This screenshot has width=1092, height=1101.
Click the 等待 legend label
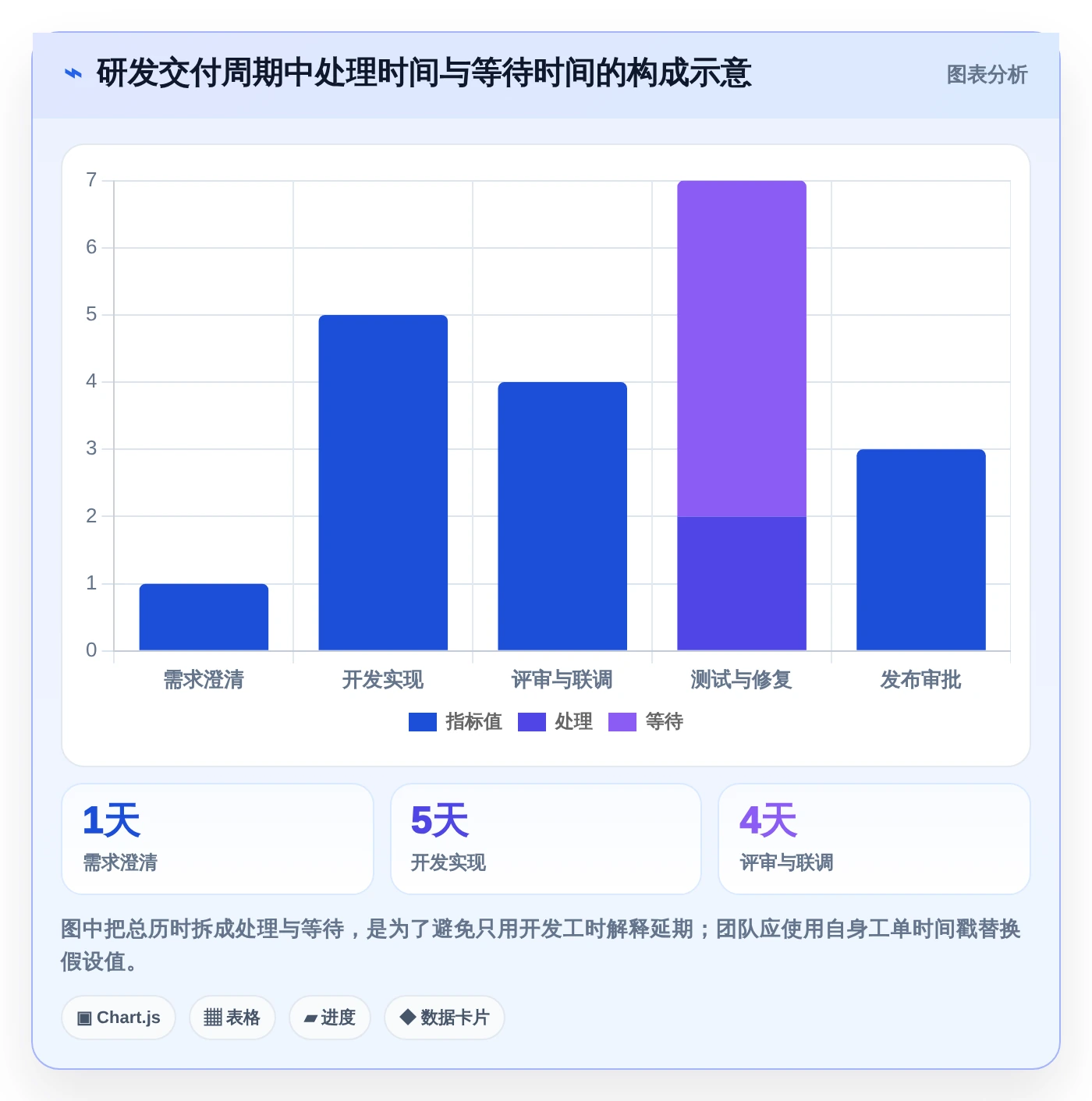[664, 722]
